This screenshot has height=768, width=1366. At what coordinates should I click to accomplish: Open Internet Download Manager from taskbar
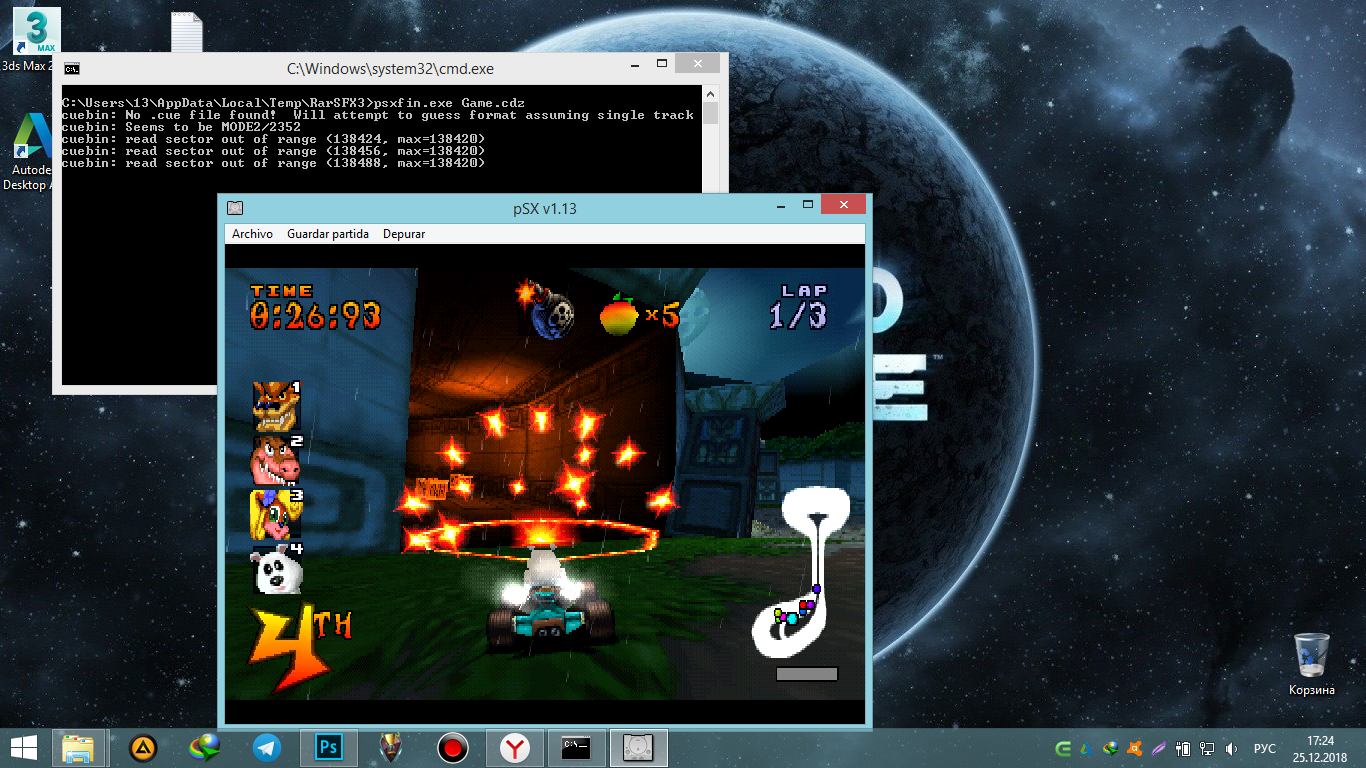[205, 748]
